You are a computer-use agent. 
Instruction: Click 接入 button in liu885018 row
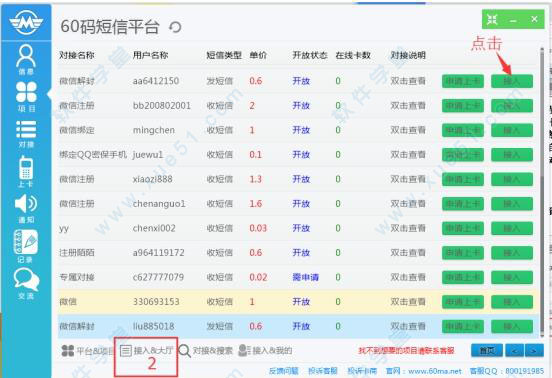point(512,326)
